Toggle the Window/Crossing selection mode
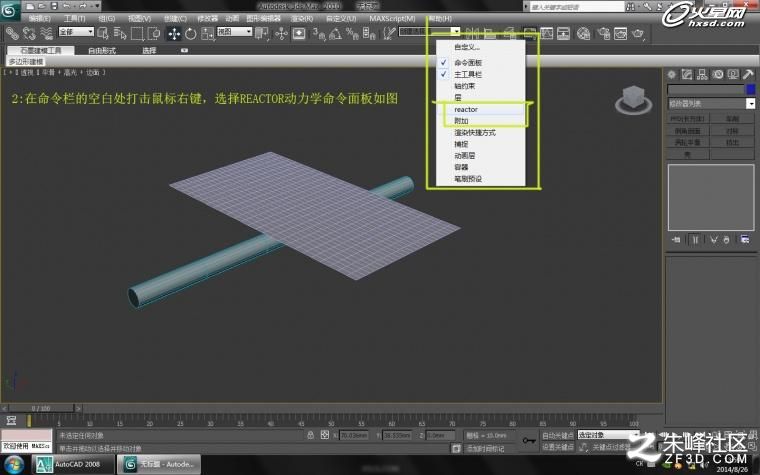This screenshot has width=760, height=475. (154, 33)
